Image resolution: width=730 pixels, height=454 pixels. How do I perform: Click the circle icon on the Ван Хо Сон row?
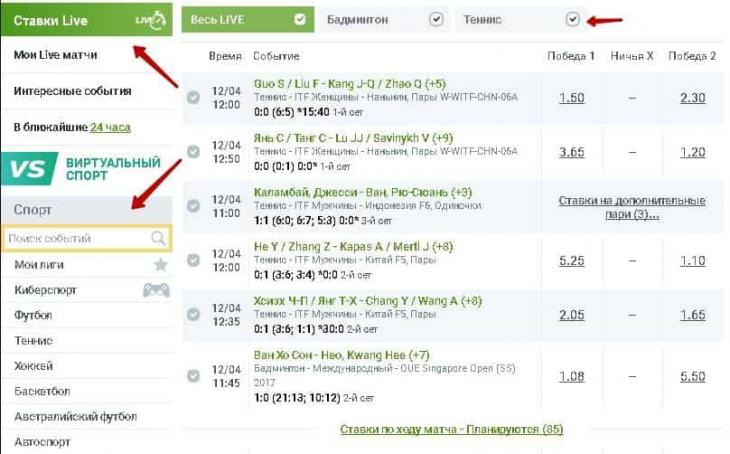point(193,376)
